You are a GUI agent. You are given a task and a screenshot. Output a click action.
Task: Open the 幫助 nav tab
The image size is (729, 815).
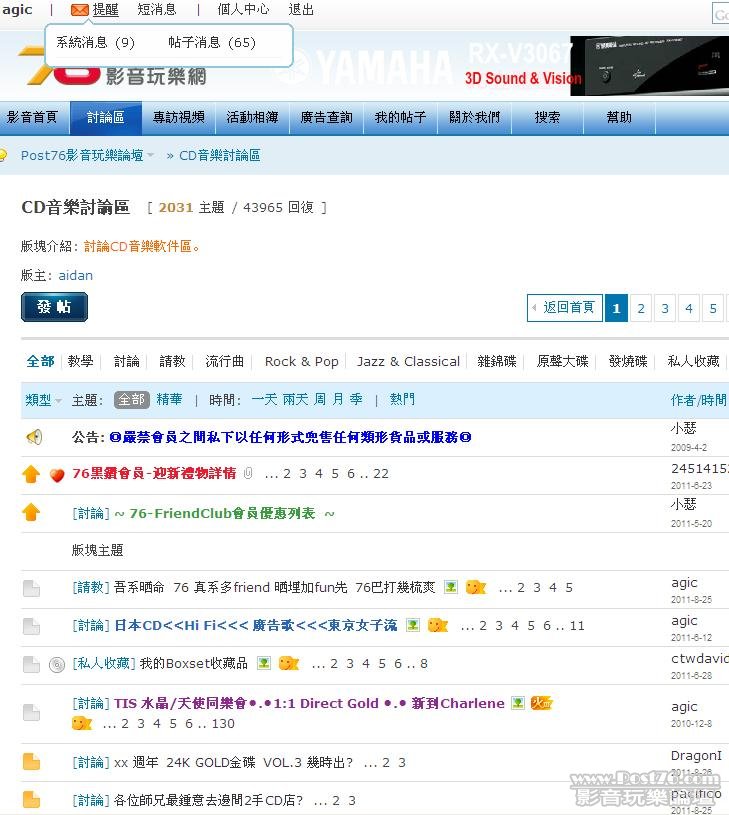point(619,117)
